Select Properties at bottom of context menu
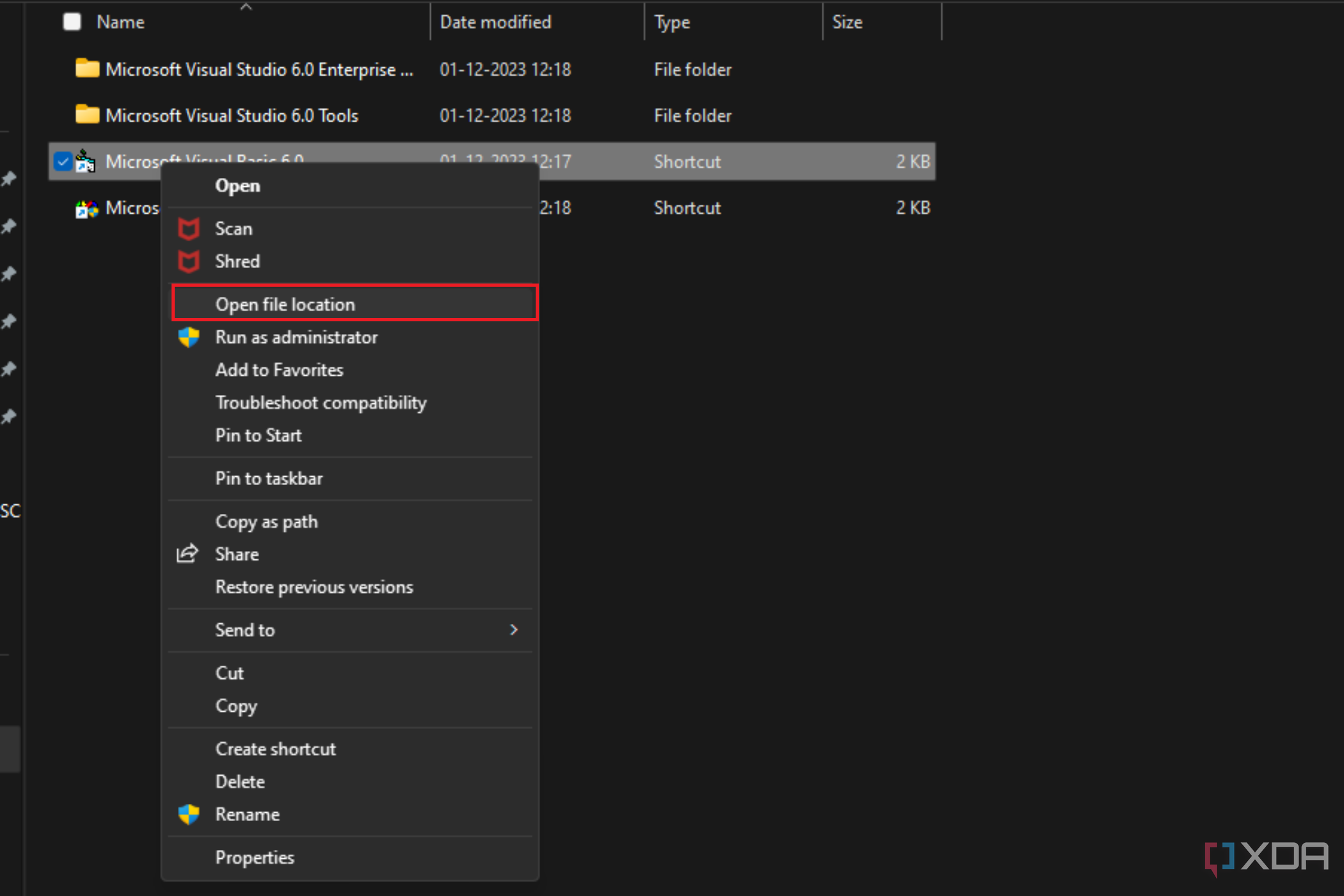The height and width of the screenshot is (896, 1344). click(x=256, y=857)
